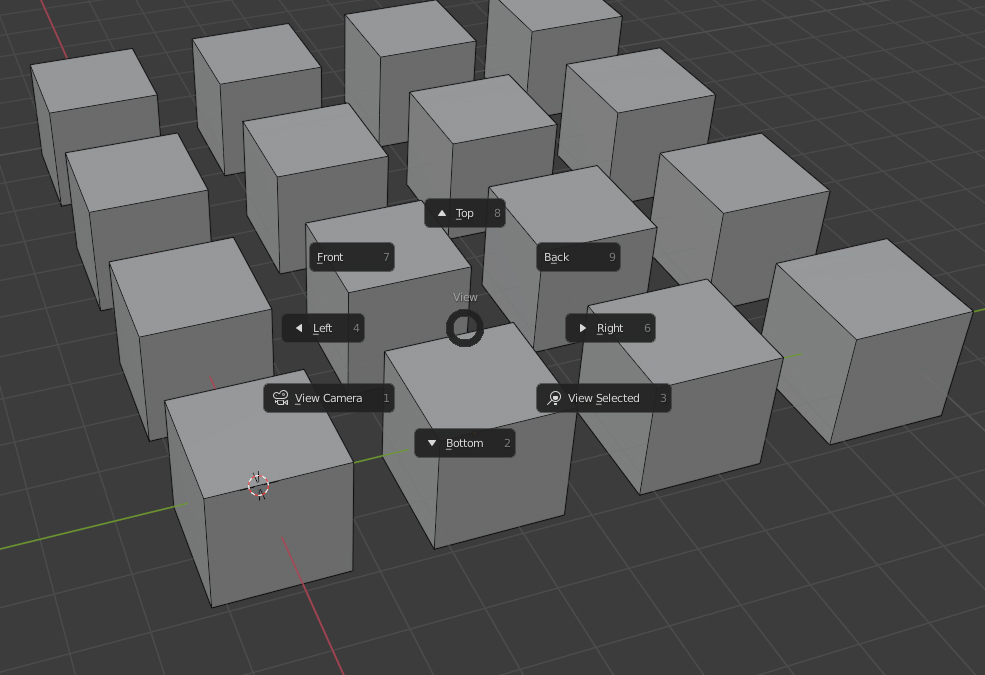Image resolution: width=985 pixels, height=675 pixels.
Task: Switch to Right view
Action: (611, 328)
